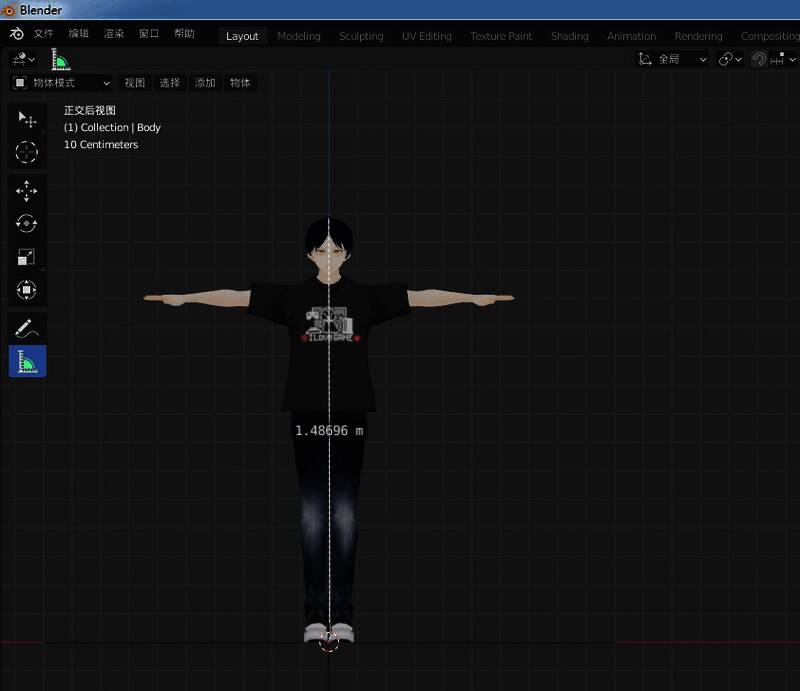
Task: Click the 视图 header button
Action: (134, 83)
